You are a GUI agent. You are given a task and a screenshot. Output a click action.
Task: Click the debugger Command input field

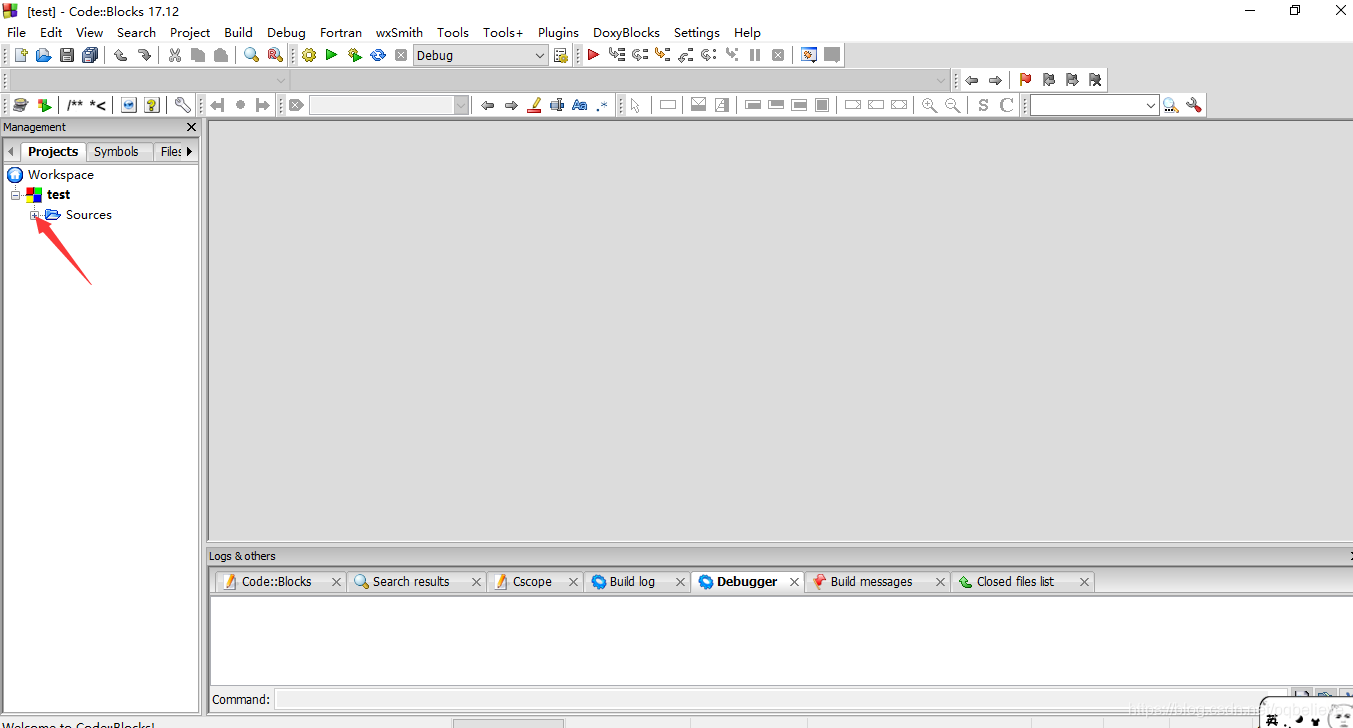781,699
